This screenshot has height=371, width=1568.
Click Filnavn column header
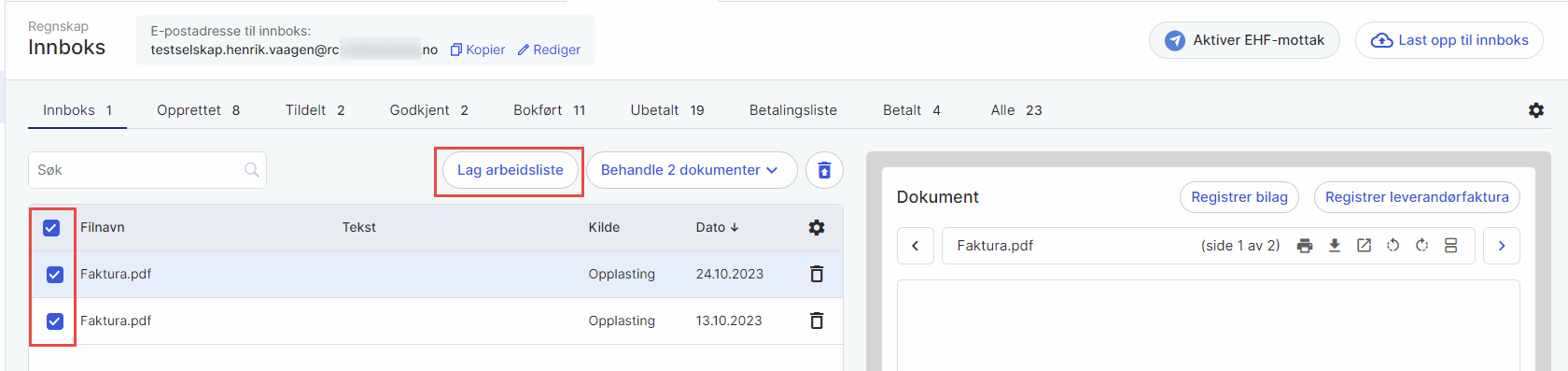103,227
